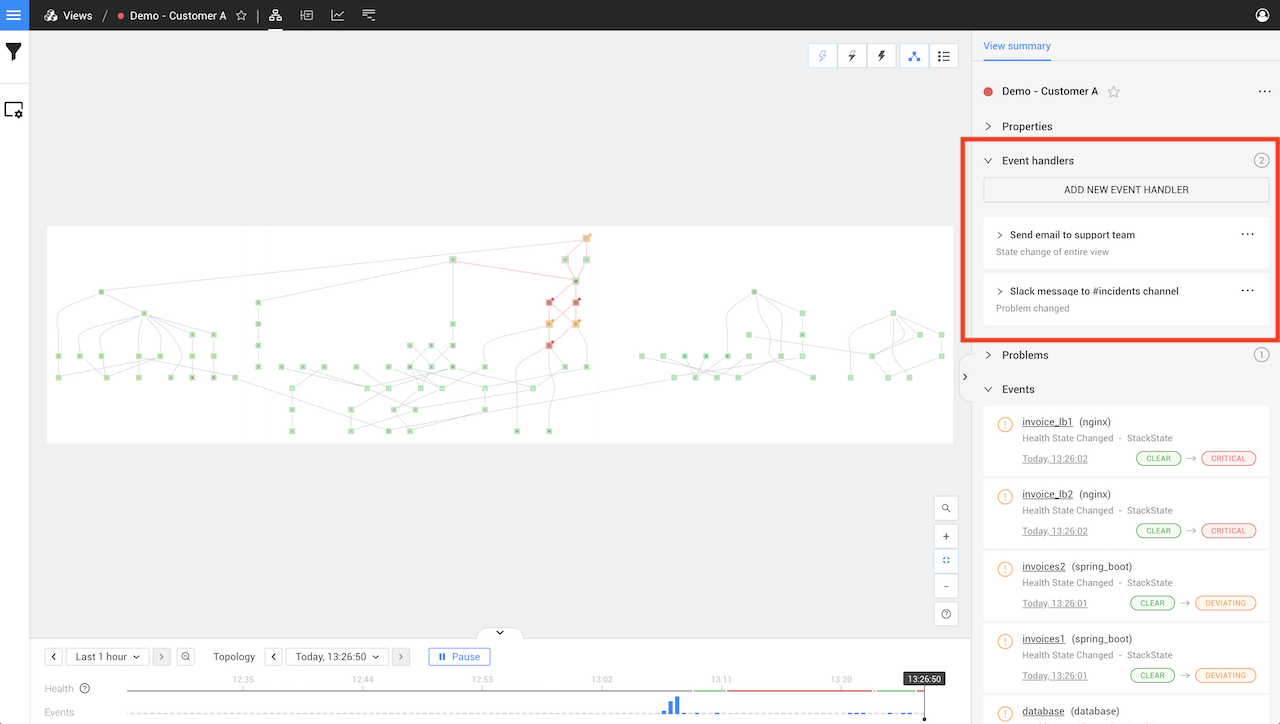Collapse the timeline panel chevron
The width and height of the screenshot is (1280, 724).
click(x=500, y=632)
